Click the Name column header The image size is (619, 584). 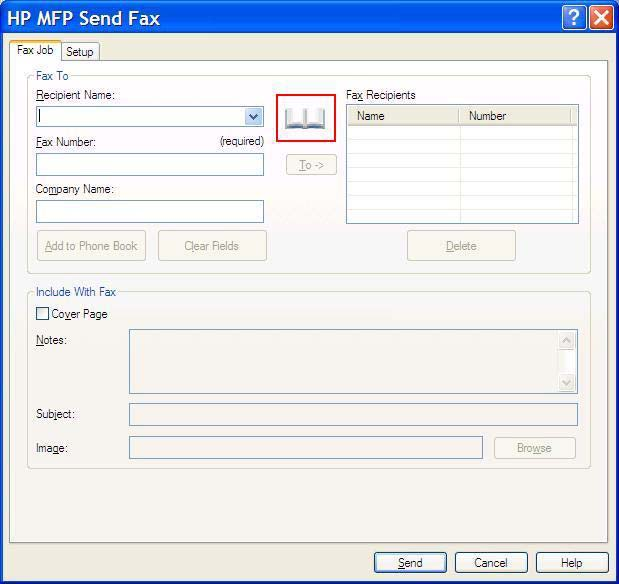(x=403, y=116)
